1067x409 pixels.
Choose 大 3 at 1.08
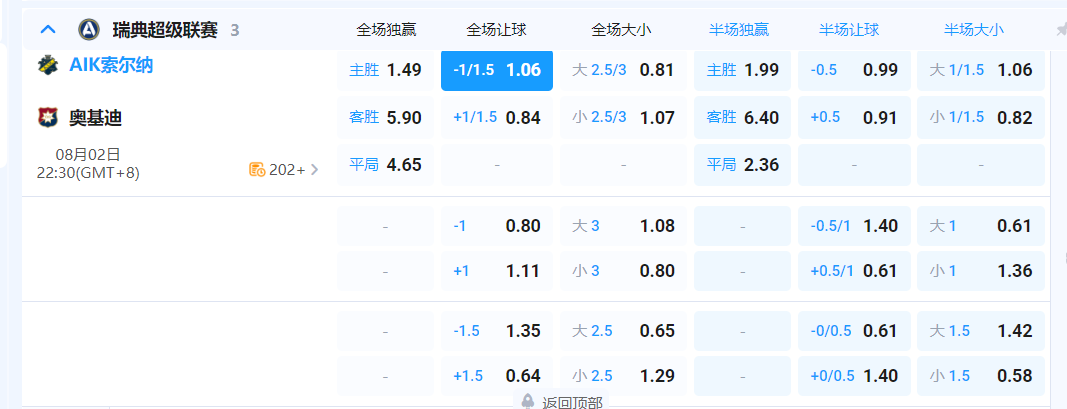(x=623, y=226)
